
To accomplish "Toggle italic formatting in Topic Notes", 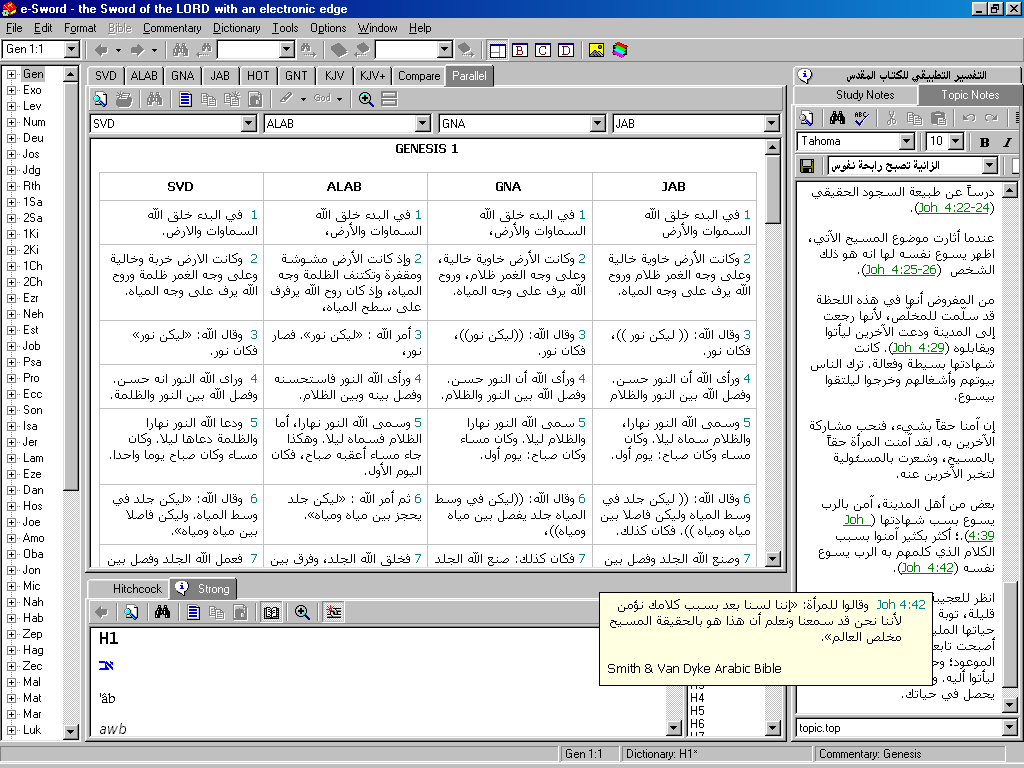I will (x=1007, y=142).
